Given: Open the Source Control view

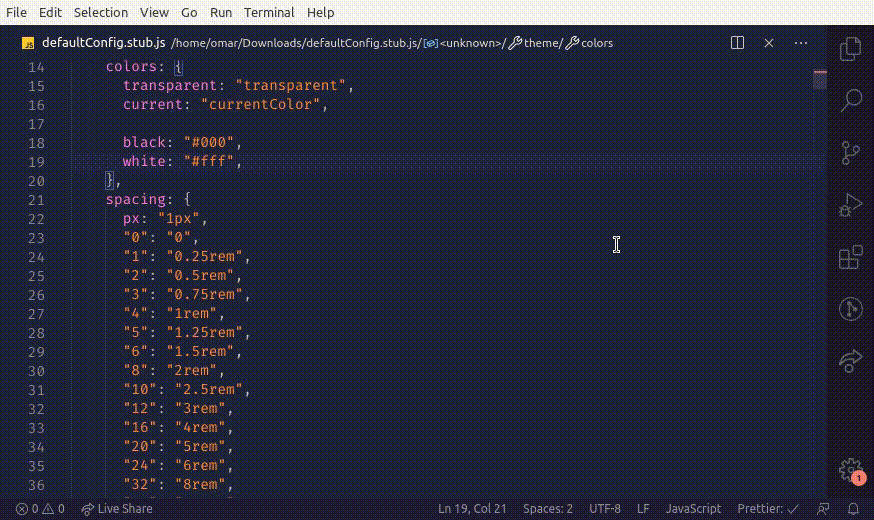Looking at the screenshot, I should [850, 152].
